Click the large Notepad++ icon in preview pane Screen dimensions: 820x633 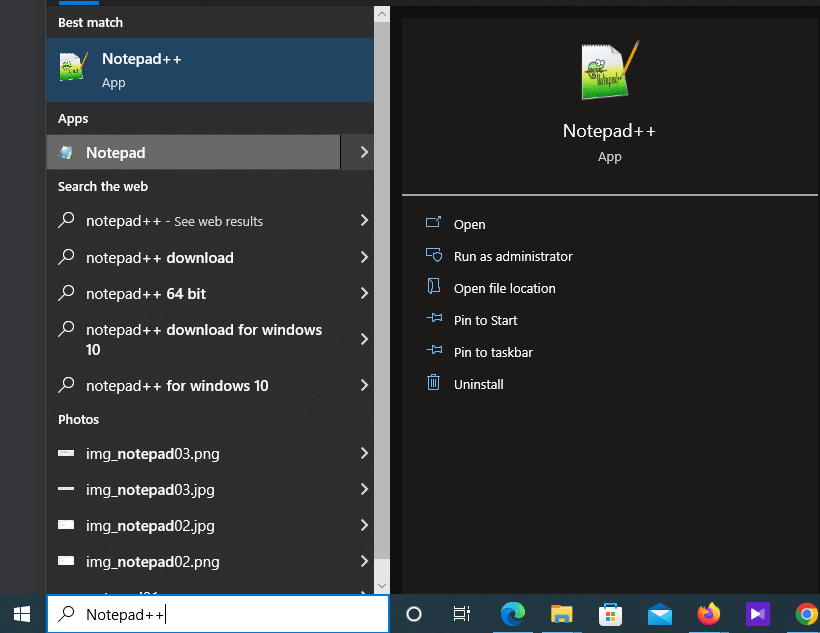pyautogui.click(x=609, y=70)
